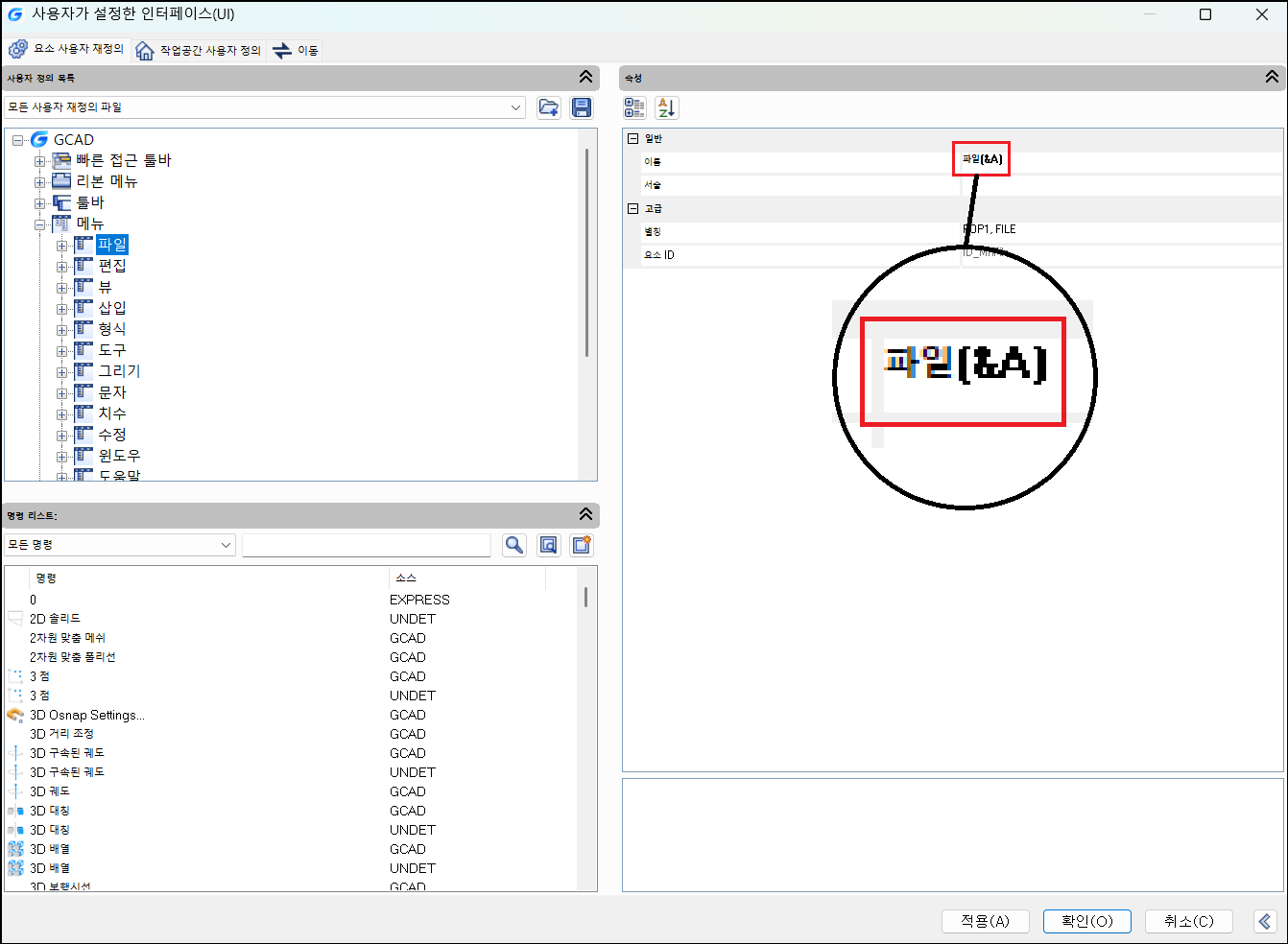1288x944 pixels.
Task: Collapse the 속성 panel chevron
Action: (1272, 78)
